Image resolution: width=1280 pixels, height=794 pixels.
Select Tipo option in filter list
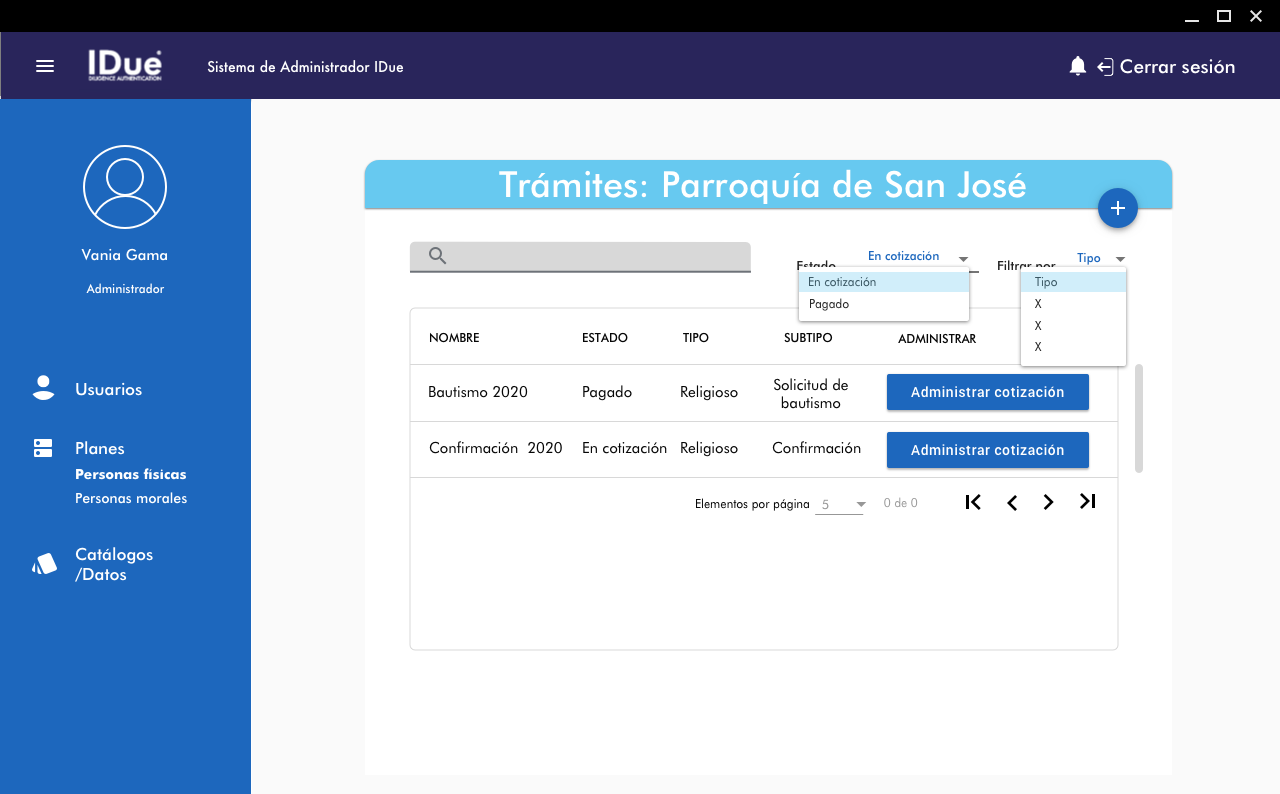click(x=1046, y=282)
